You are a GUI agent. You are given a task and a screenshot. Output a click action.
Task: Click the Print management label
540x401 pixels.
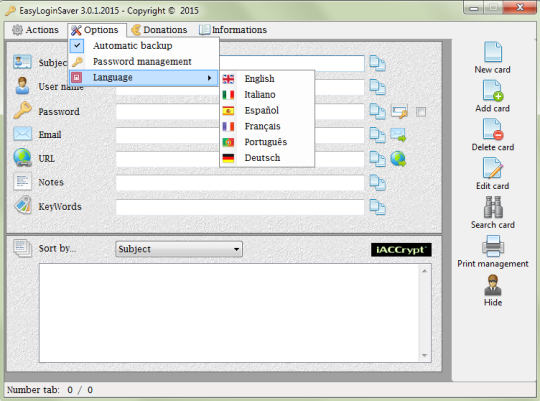(x=493, y=264)
